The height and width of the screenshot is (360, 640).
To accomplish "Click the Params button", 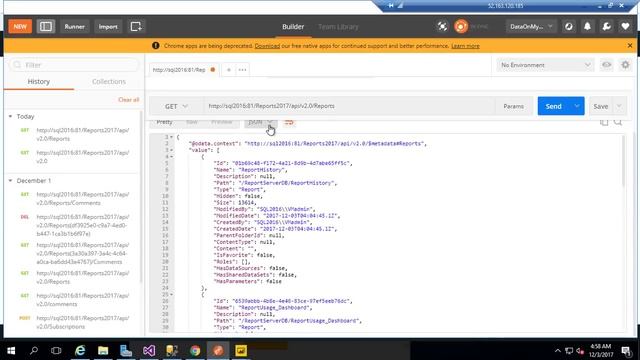I will click(x=513, y=106).
